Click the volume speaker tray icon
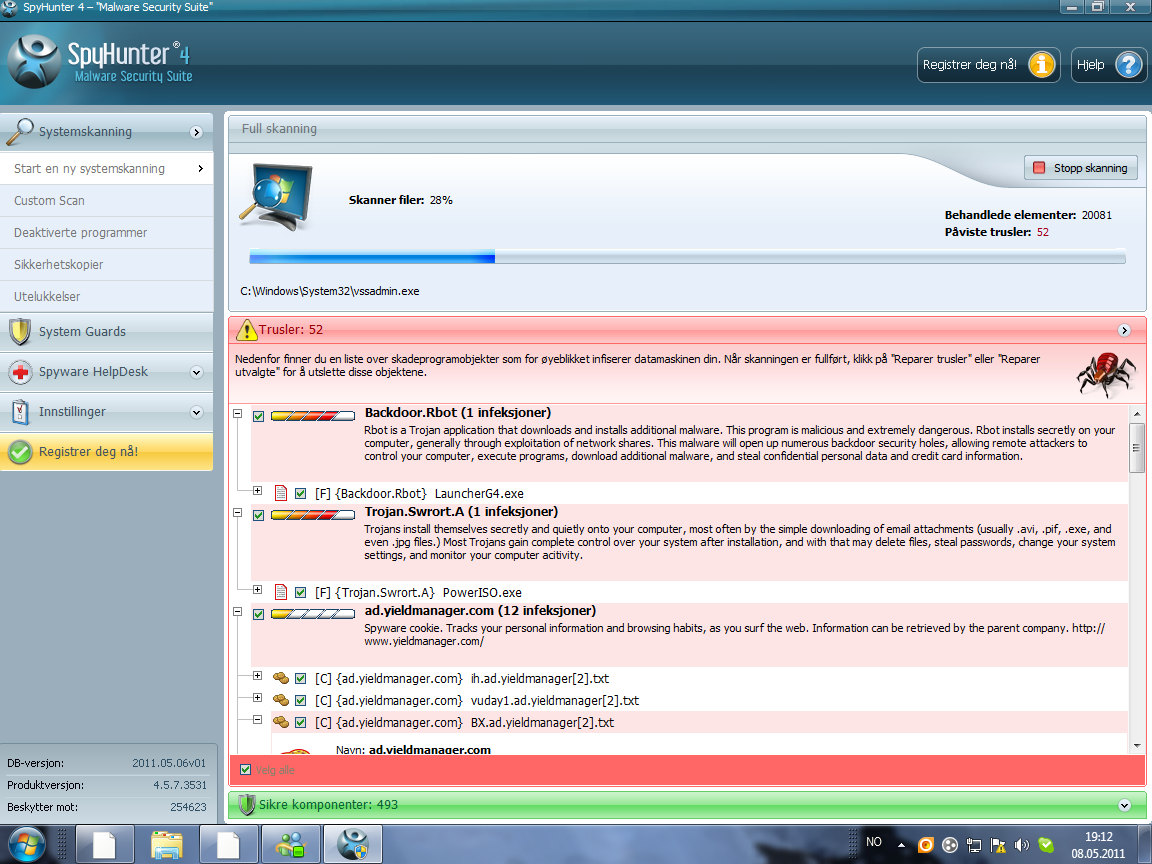This screenshot has width=1152, height=864. click(1020, 845)
